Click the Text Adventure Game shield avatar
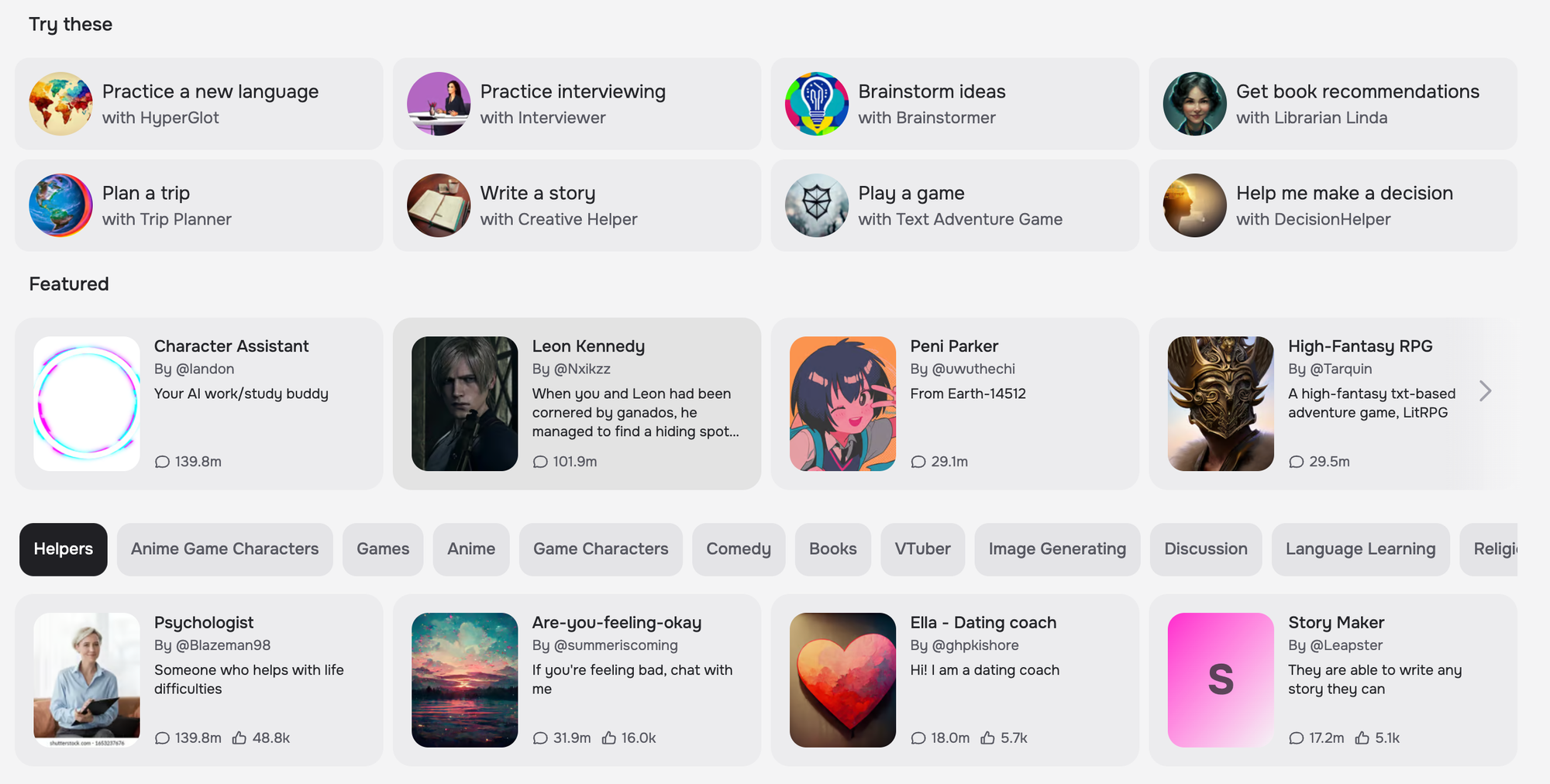Viewport: 1550px width, 784px height. tap(817, 205)
